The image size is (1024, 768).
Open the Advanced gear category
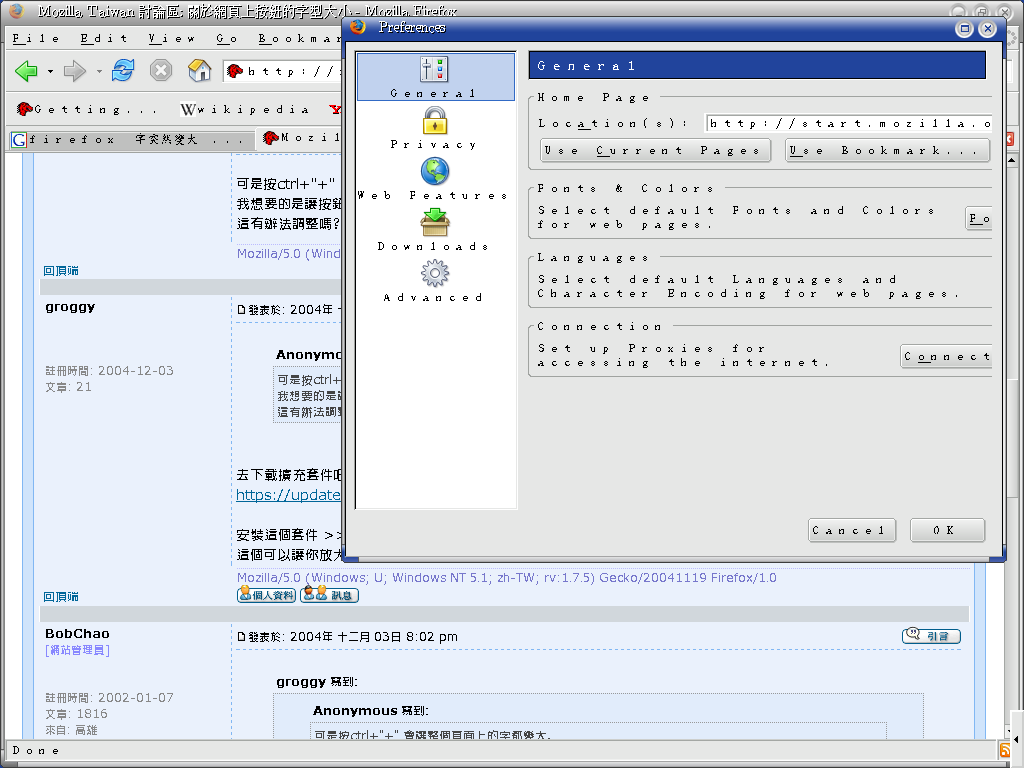click(435, 281)
